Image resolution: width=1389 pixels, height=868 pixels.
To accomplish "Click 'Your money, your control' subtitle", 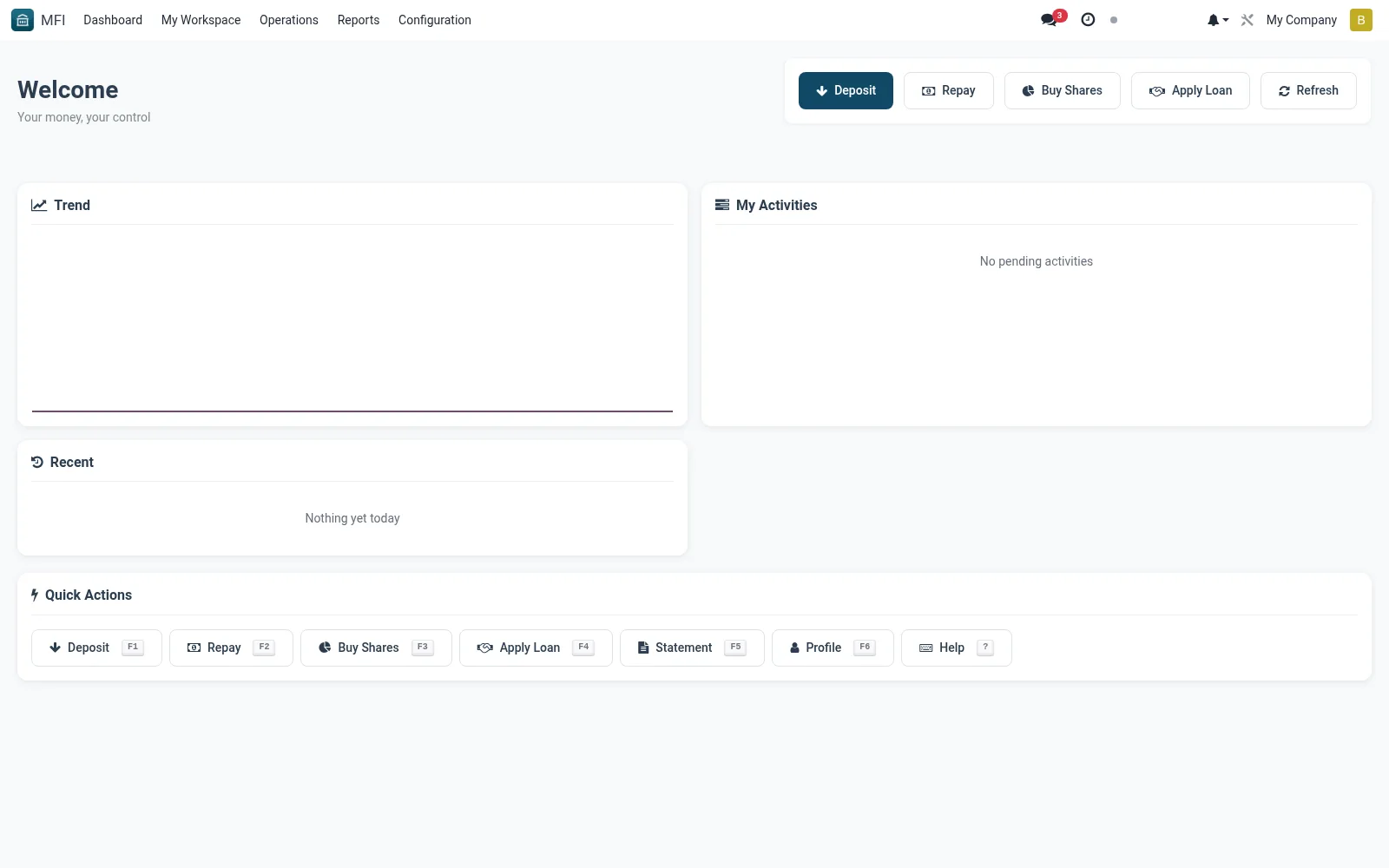I will 83,117.
